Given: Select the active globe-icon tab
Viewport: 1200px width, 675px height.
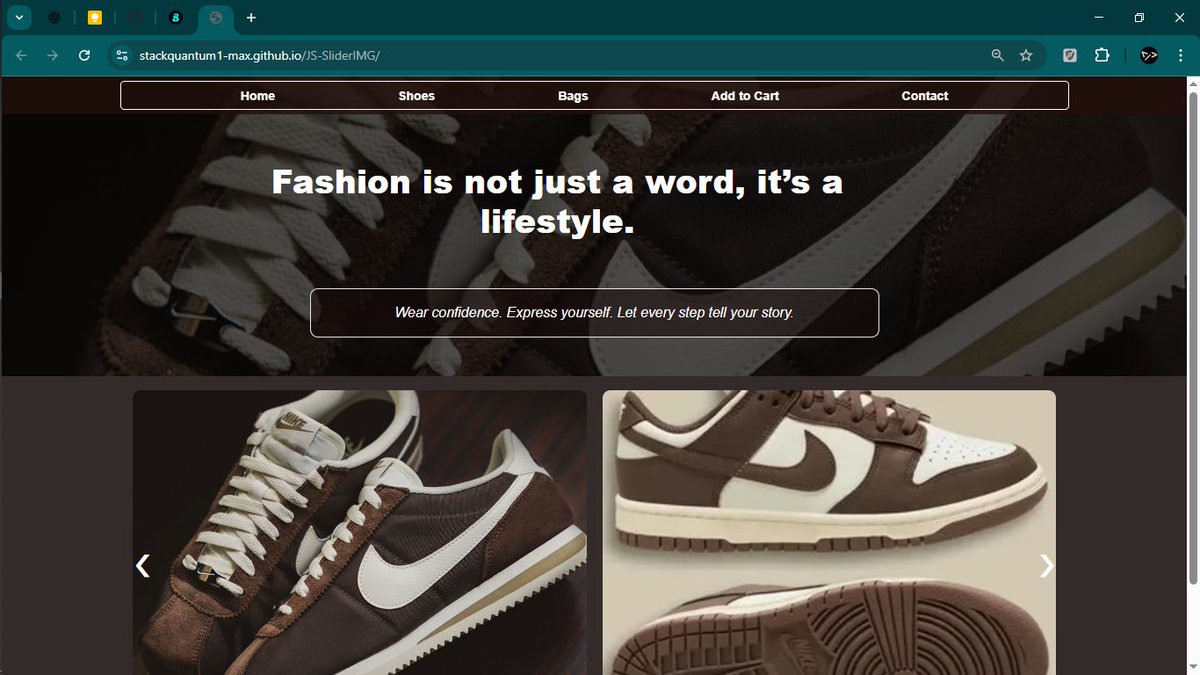Looking at the screenshot, I should (216, 18).
